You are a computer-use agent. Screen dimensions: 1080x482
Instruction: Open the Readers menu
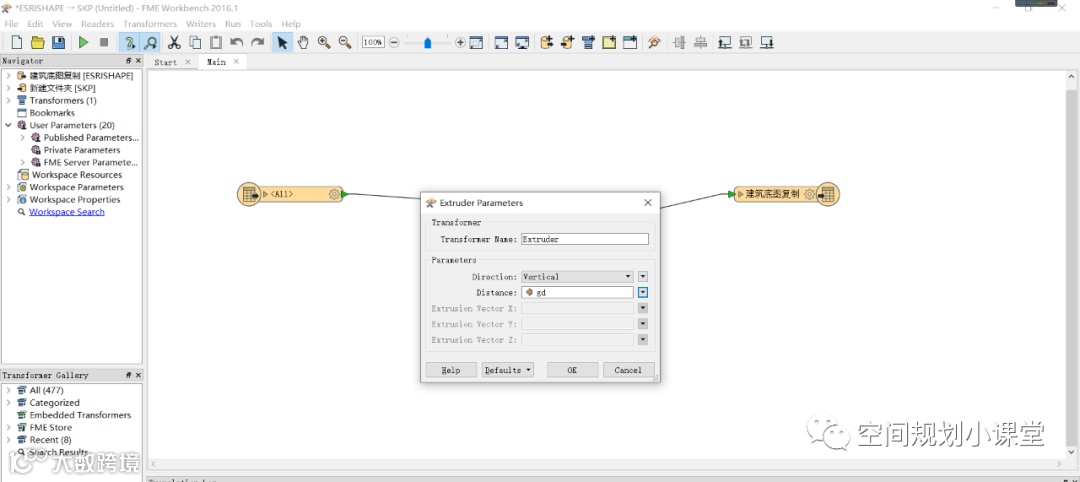tap(97, 24)
